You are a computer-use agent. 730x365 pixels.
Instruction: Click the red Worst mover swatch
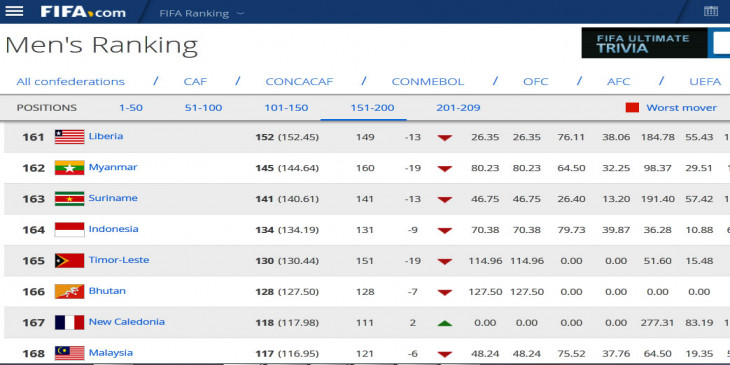(x=632, y=108)
